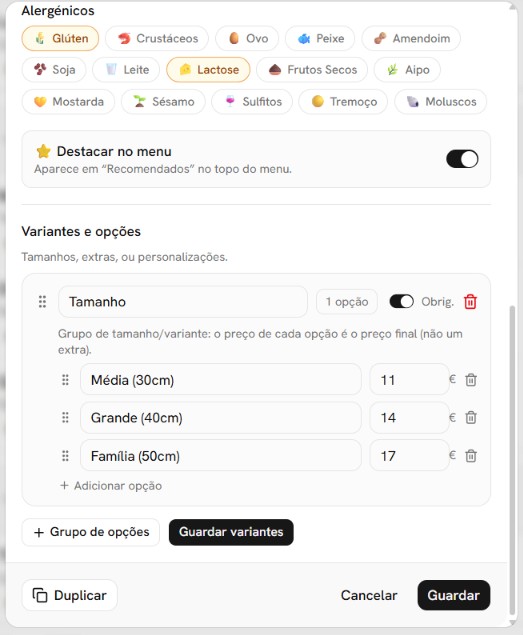
Task: Toggle off Destacar no menu switch
Action: (462, 159)
